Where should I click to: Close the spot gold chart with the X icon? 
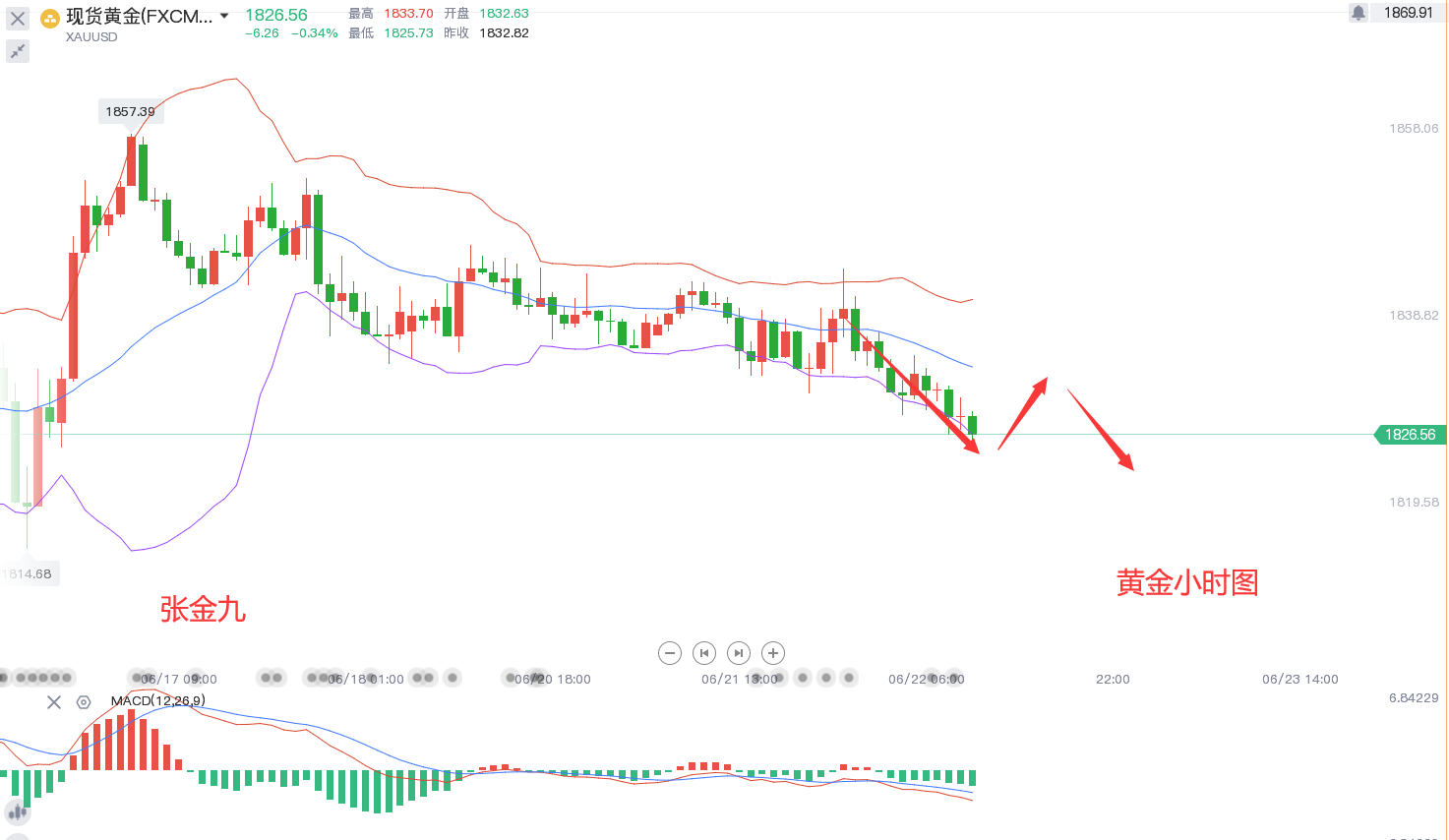tap(18, 19)
